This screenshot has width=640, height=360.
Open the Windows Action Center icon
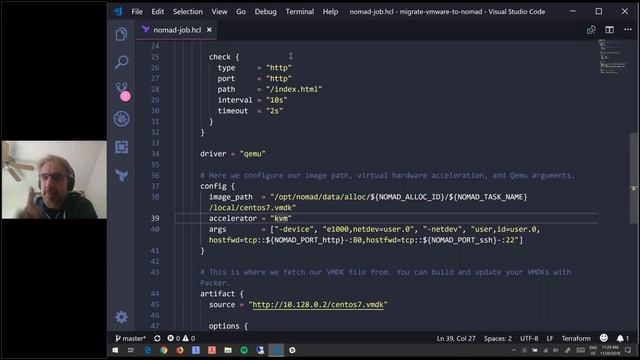pos(628,350)
